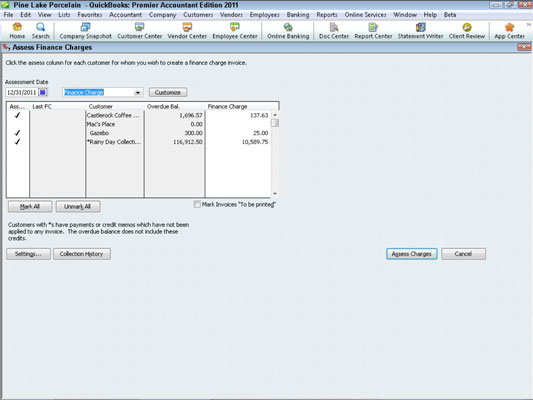Launch Online Banking from toolbar
Image resolution: width=533 pixels, height=400 pixels.
click(288, 28)
